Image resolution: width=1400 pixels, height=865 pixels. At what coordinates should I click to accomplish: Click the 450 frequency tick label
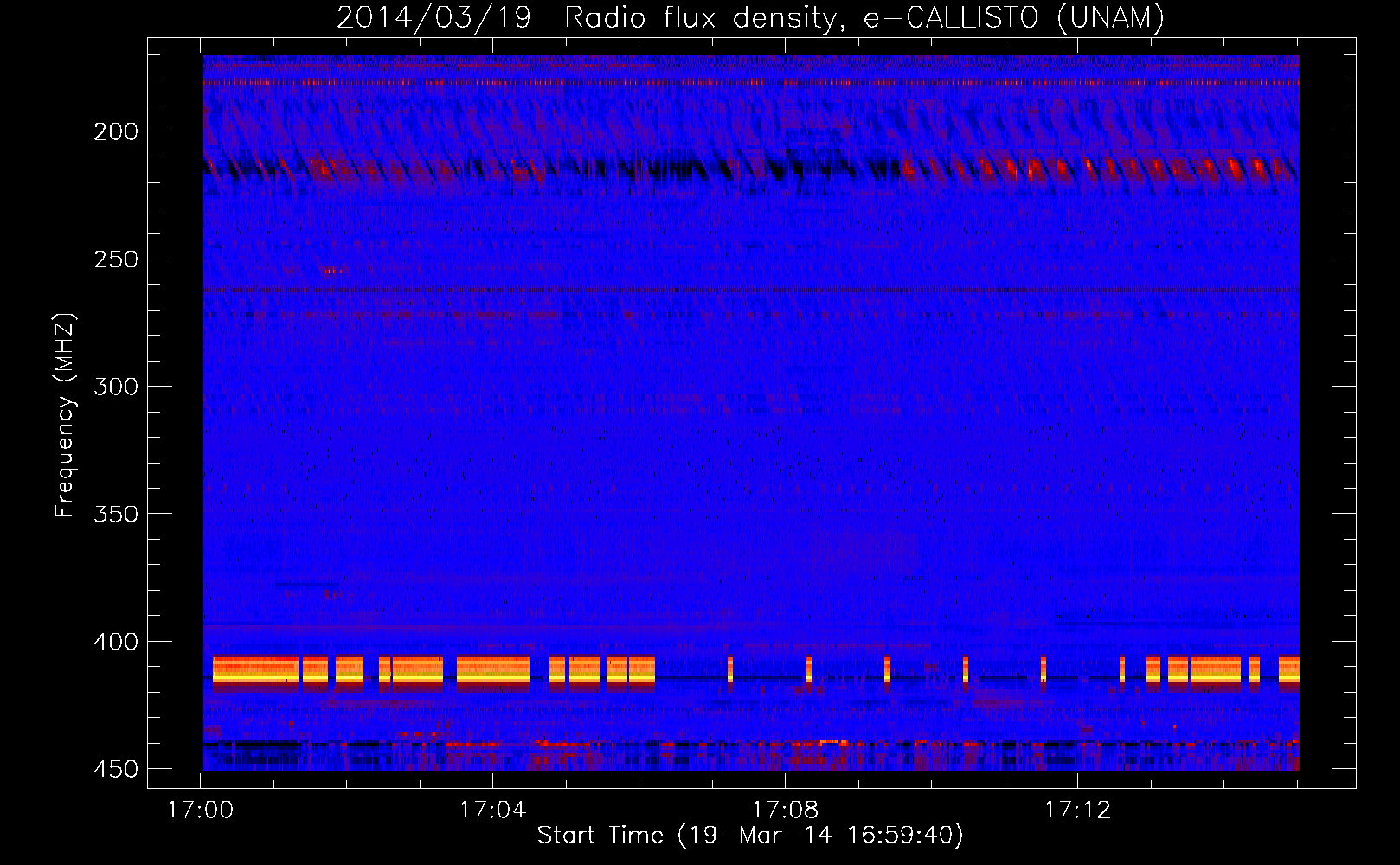tap(116, 769)
